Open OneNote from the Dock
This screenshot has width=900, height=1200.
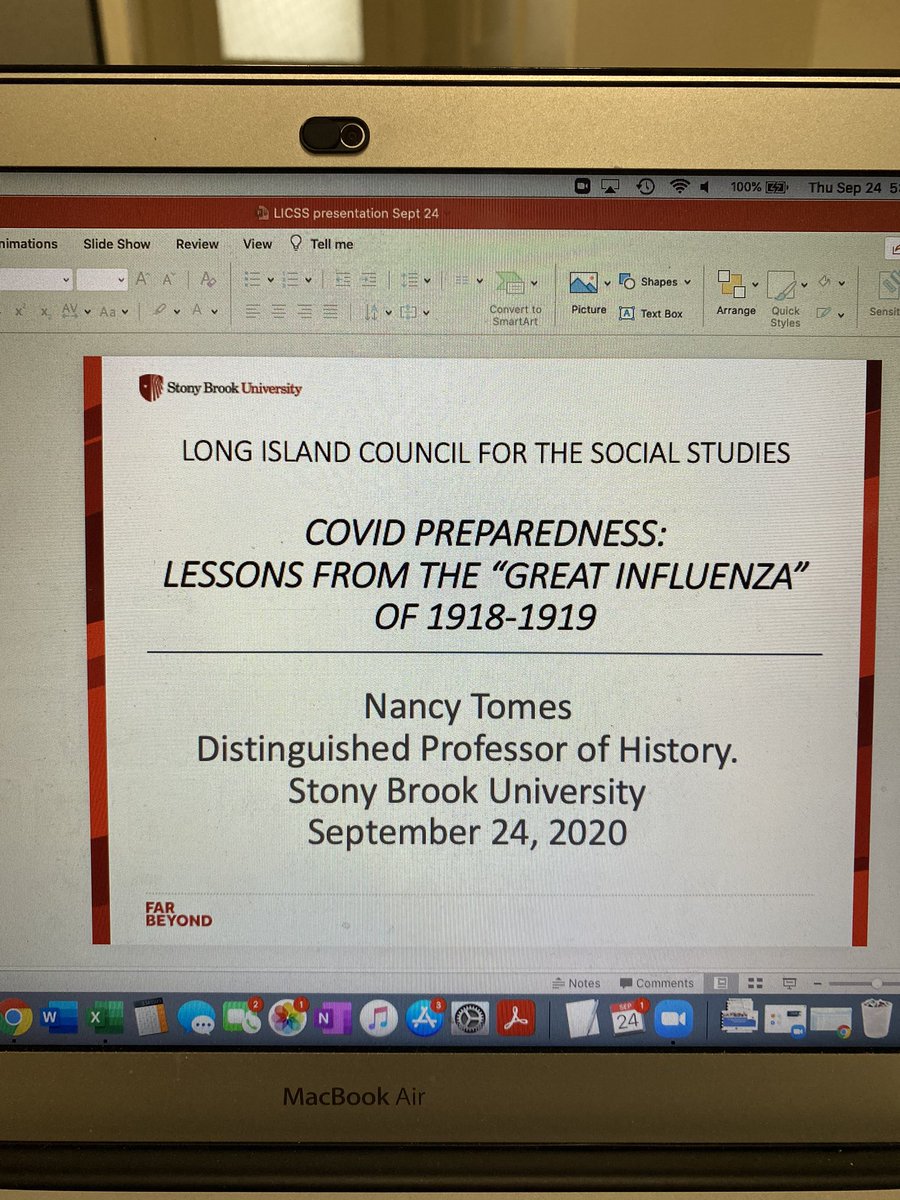tap(332, 1018)
